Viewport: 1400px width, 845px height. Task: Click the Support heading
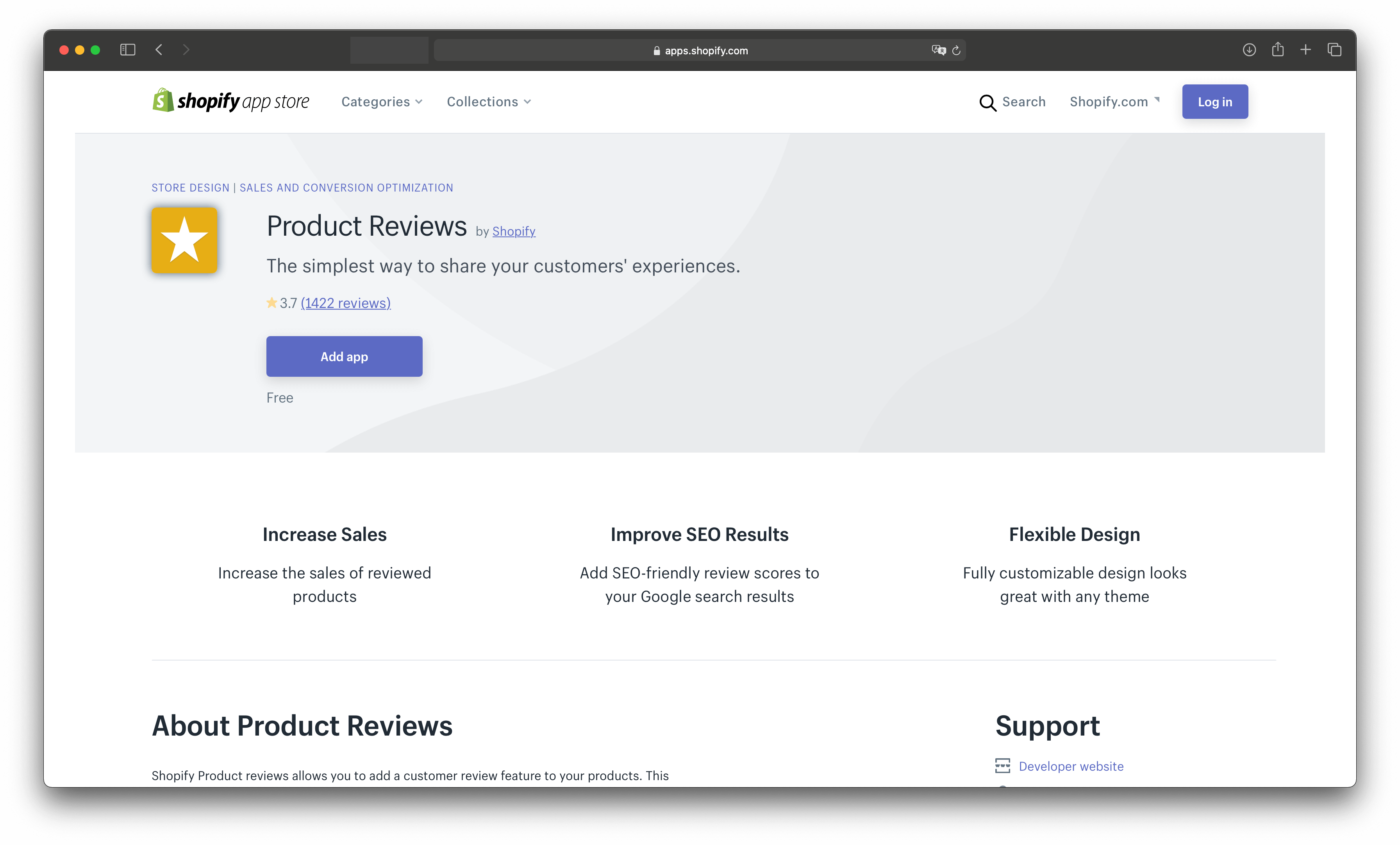pos(1047,725)
